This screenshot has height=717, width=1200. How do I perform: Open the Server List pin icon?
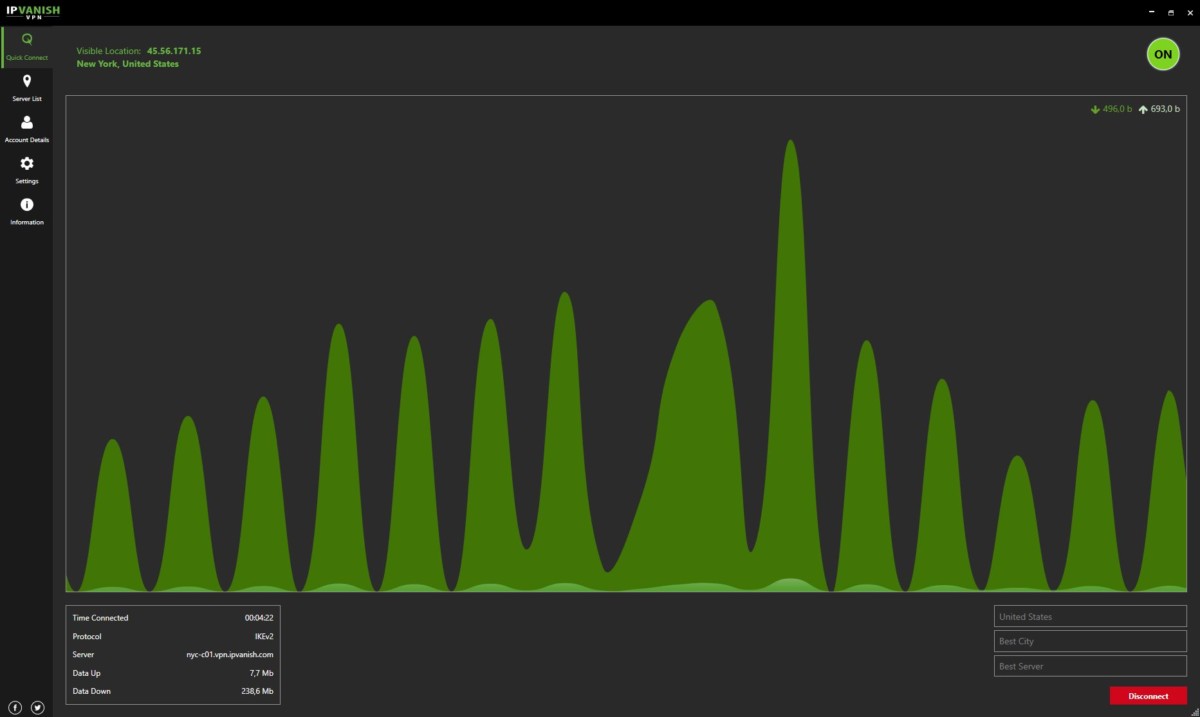click(27, 81)
